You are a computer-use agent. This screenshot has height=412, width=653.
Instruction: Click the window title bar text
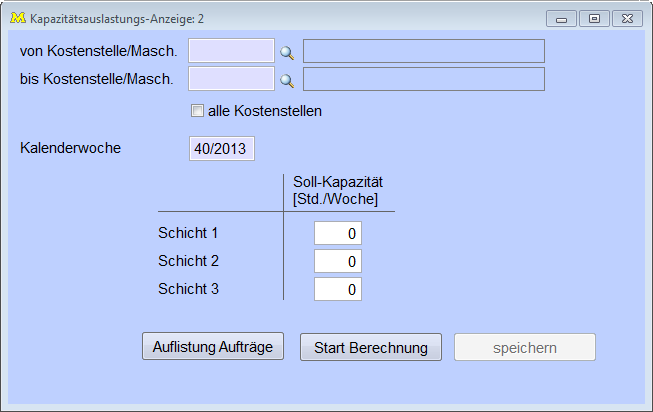click(x=118, y=18)
